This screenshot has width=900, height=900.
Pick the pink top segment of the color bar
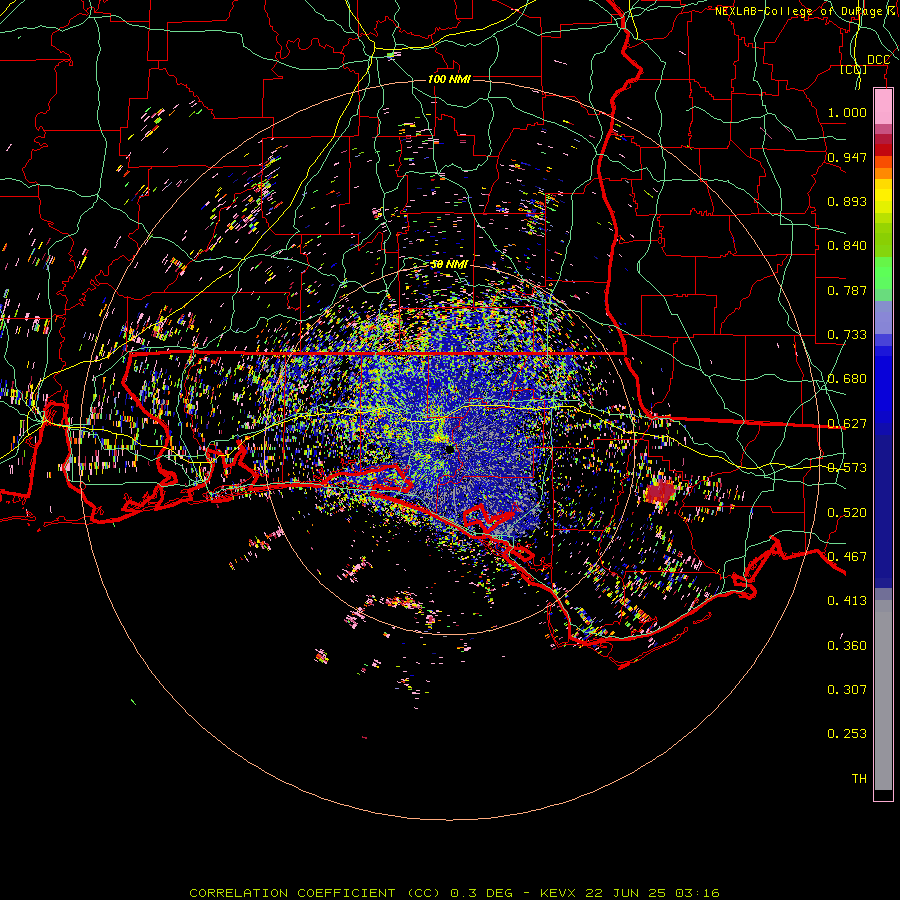tap(883, 106)
